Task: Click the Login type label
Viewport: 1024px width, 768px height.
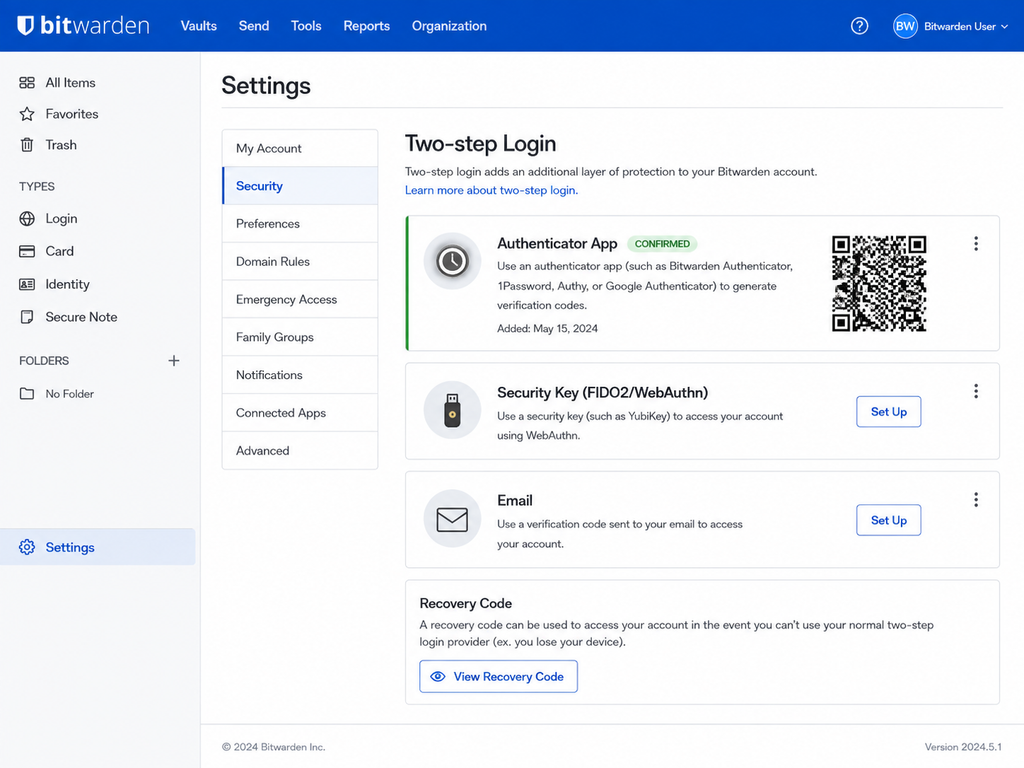Action: (x=61, y=219)
